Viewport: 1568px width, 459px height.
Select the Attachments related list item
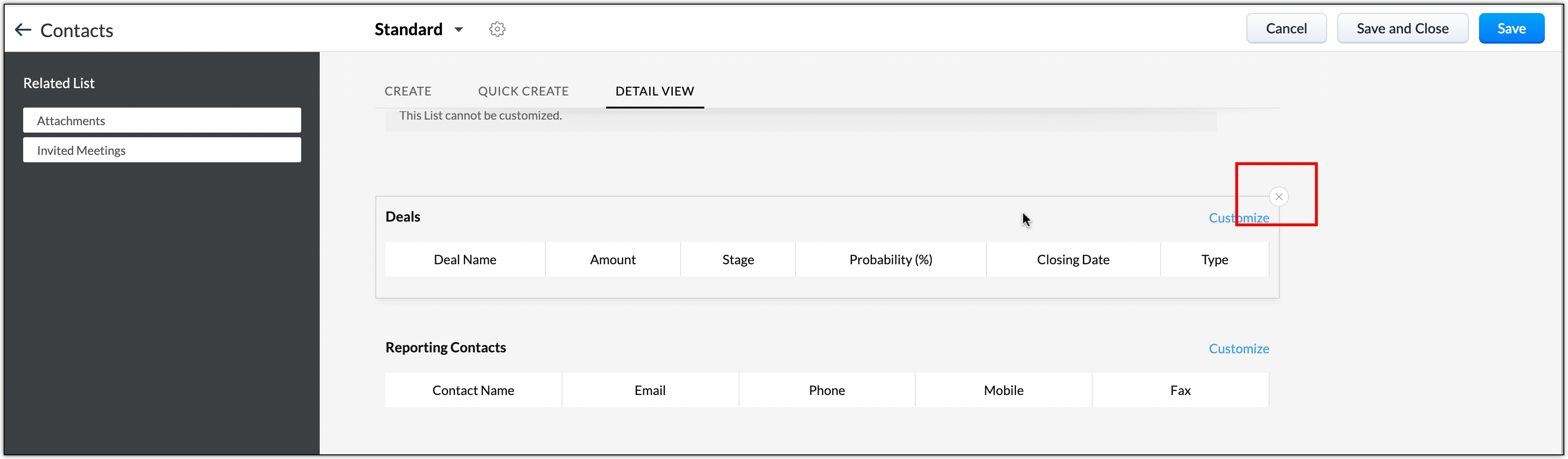coord(162,121)
